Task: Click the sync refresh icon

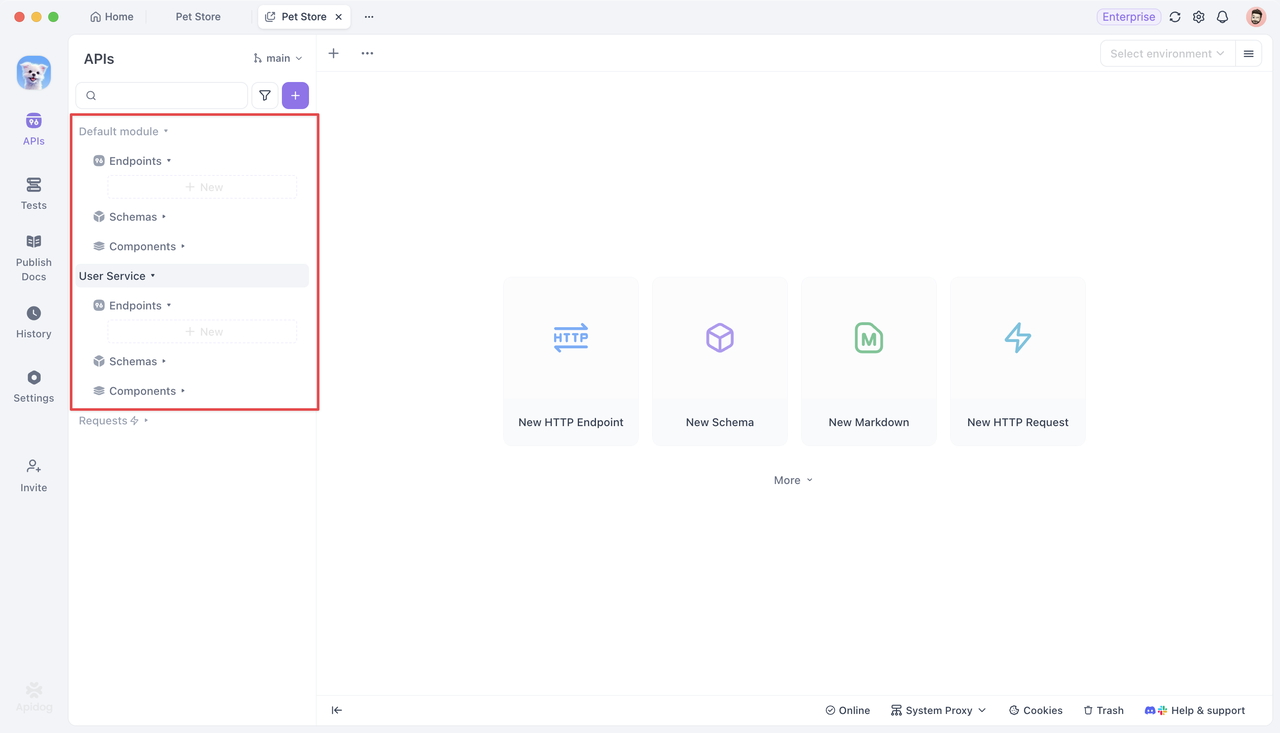Action: click(1175, 17)
